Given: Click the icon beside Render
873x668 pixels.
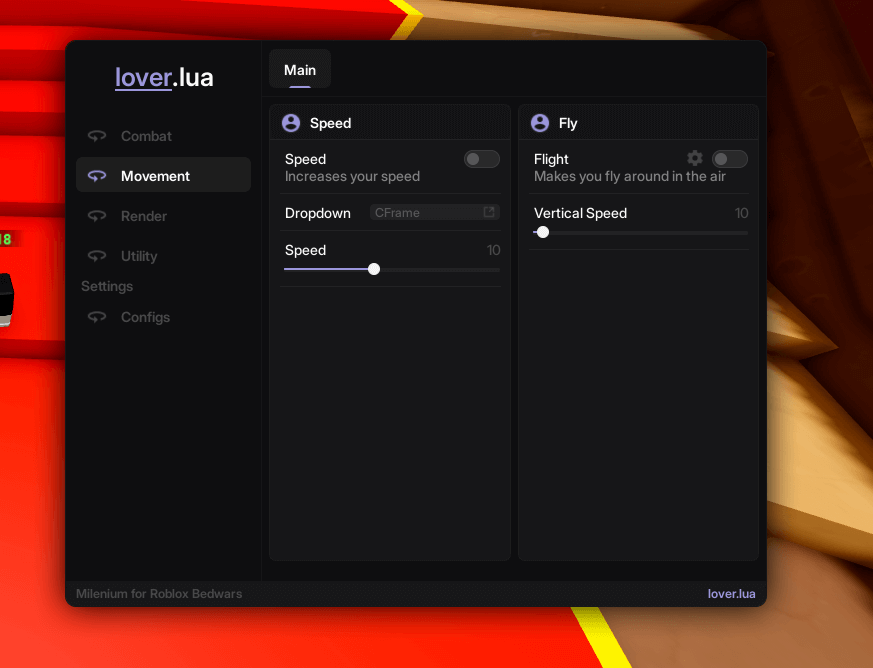Looking at the screenshot, I should coord(97,216).
